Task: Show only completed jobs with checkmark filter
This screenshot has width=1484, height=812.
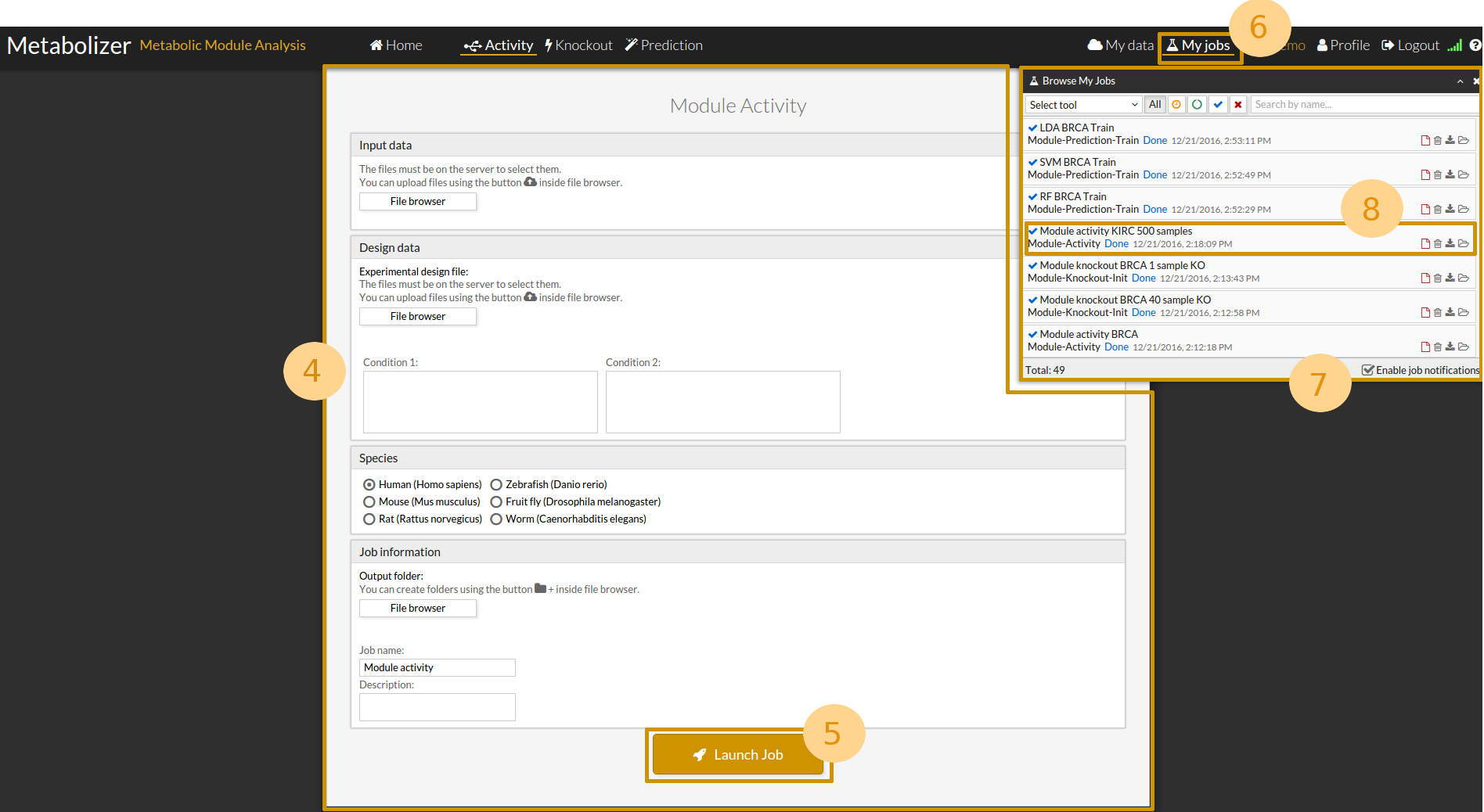Action: point(1218,105)
